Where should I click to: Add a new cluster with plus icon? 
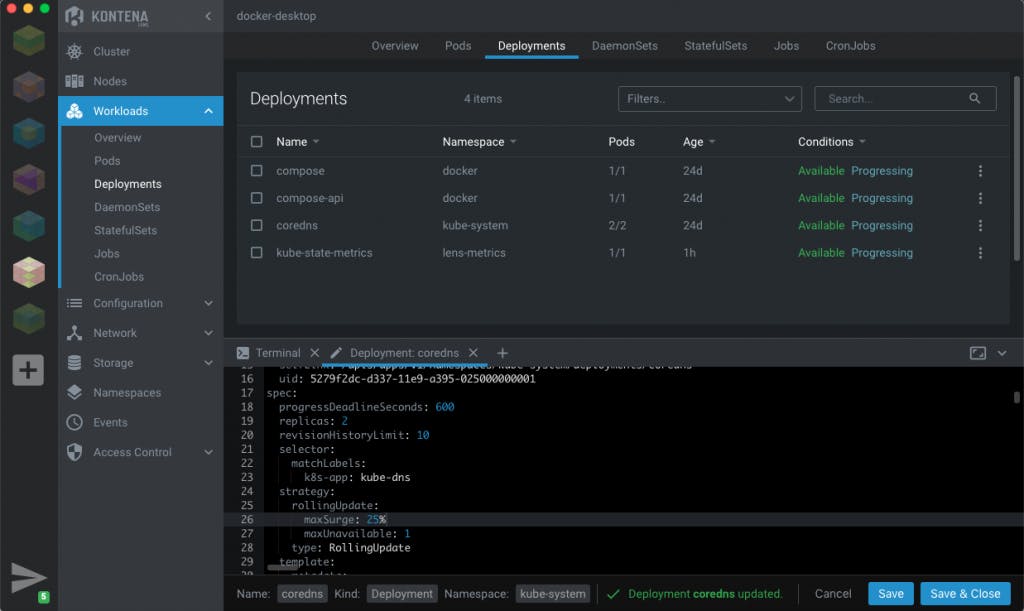tap(28, 370)
